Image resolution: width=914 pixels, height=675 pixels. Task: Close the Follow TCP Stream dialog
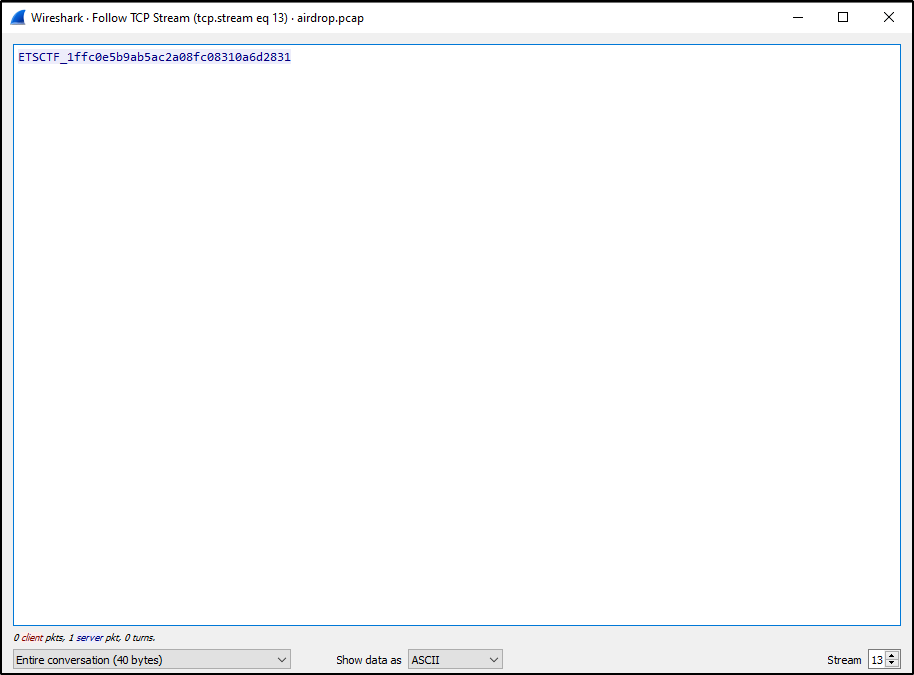point(888,17)
